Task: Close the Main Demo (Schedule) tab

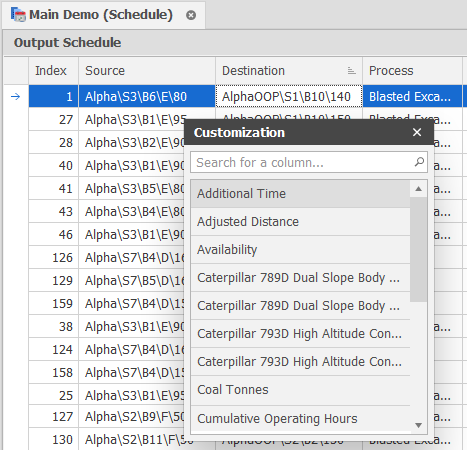Action: pos(191,15)
